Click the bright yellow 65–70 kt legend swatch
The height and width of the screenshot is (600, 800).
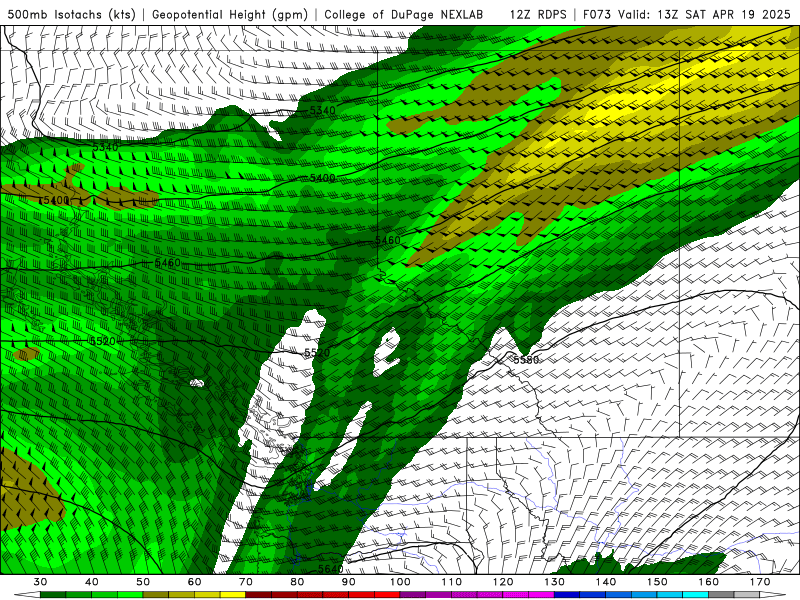[x=233, y=595]
